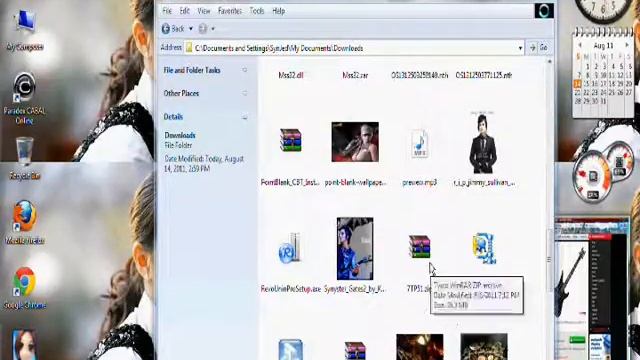Select the RevoUninProSetup.exe installer icon
Image resolution: width=640 pixels, height=360 pixels.
(289, 248)
